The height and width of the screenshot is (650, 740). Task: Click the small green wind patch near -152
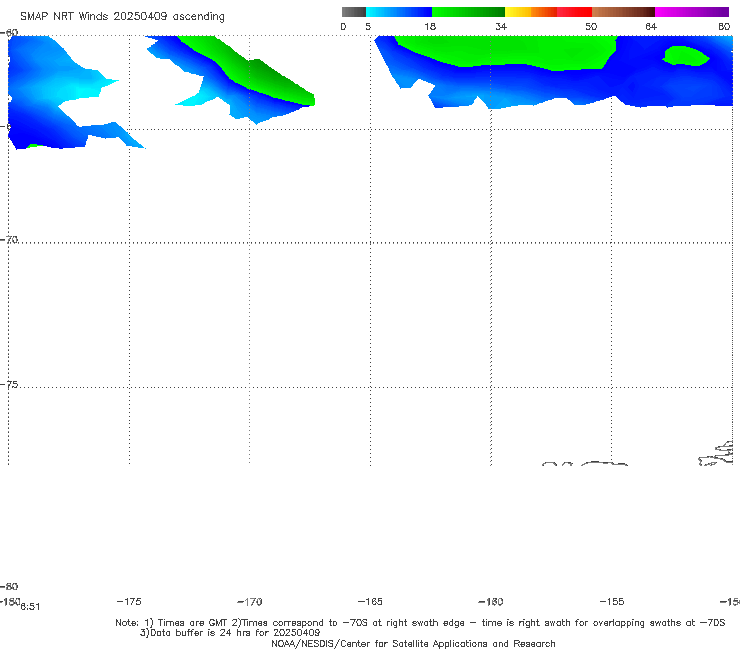685,56
